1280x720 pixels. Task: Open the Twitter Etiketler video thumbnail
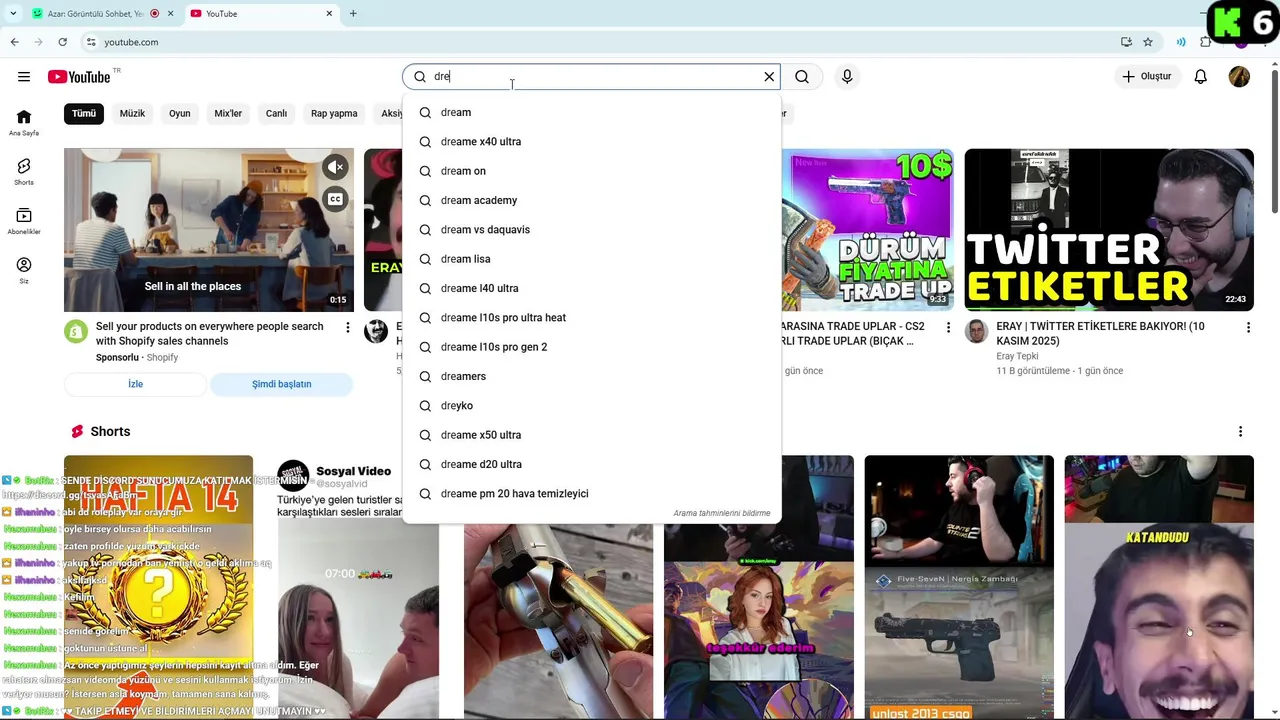tap(1109, 230)
